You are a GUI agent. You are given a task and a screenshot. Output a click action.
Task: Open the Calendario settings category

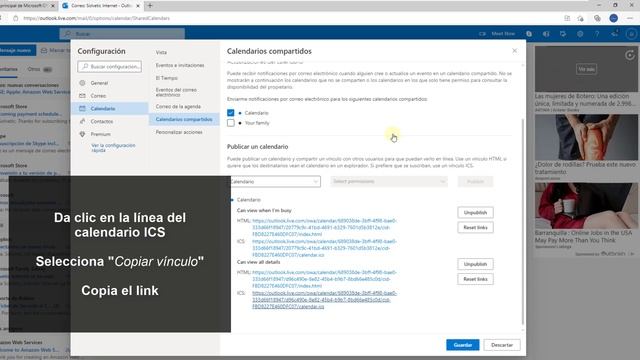[110, 109]
